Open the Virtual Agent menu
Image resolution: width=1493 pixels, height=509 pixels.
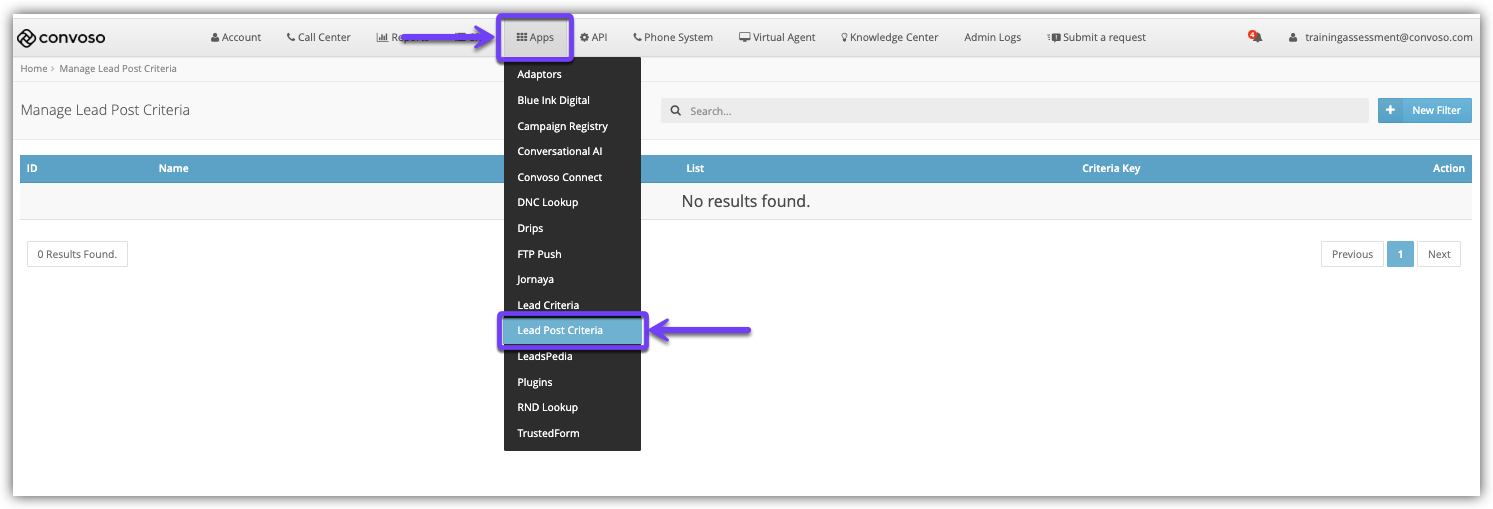click(x=777, y=37)
